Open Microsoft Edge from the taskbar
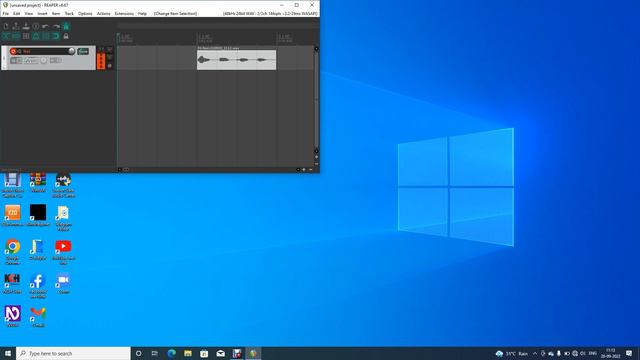The image size is (640, 360). (171, 353)
